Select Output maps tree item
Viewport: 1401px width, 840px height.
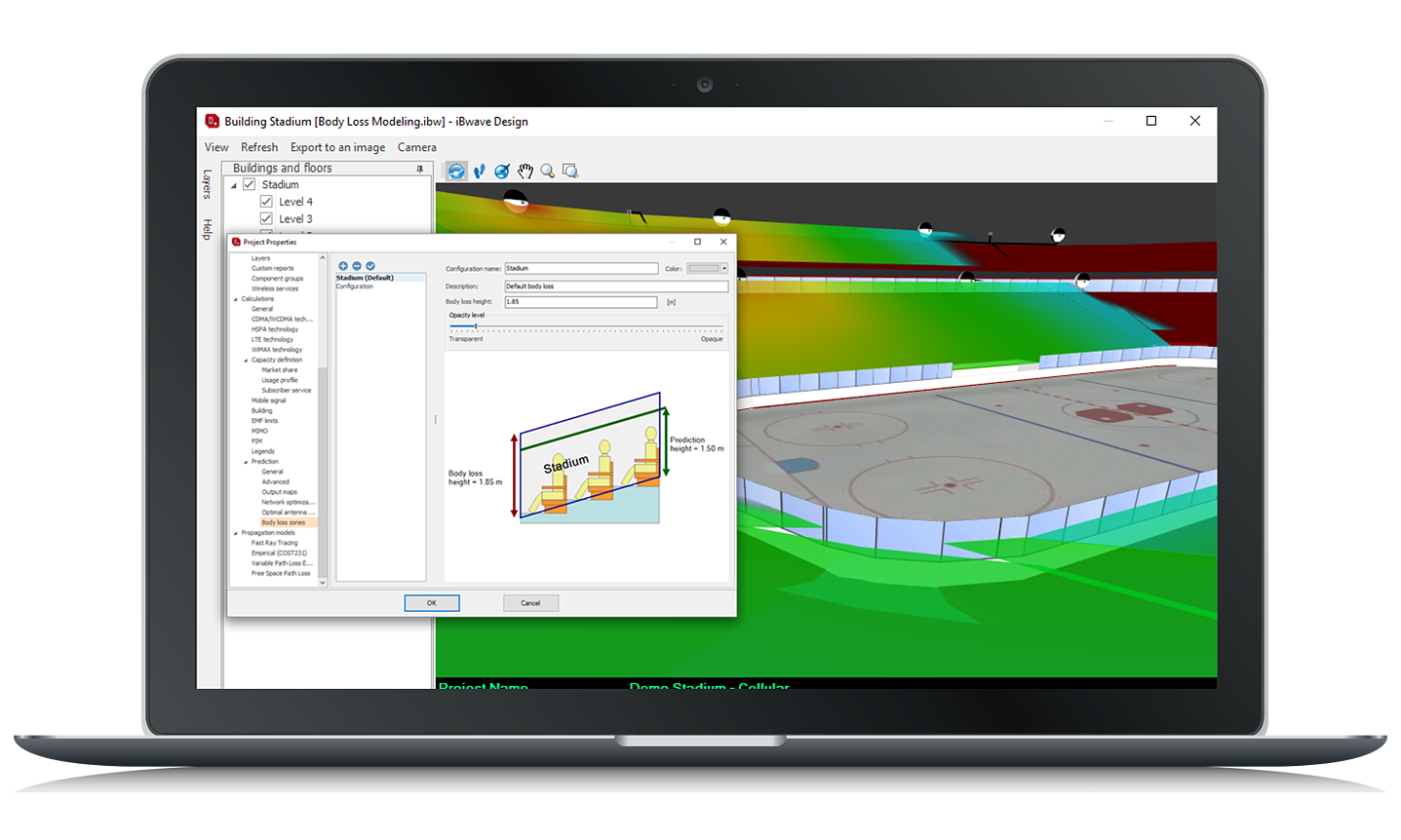280,492
